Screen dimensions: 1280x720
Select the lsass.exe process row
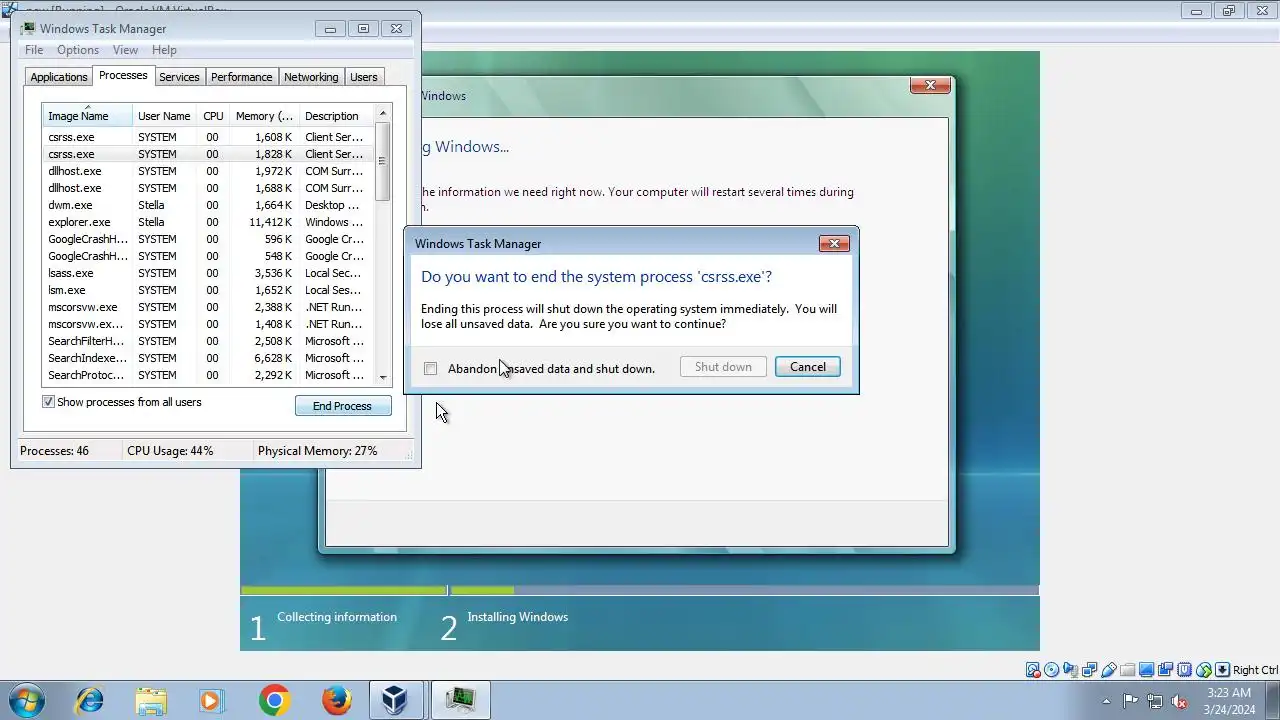tap(208, 273)
